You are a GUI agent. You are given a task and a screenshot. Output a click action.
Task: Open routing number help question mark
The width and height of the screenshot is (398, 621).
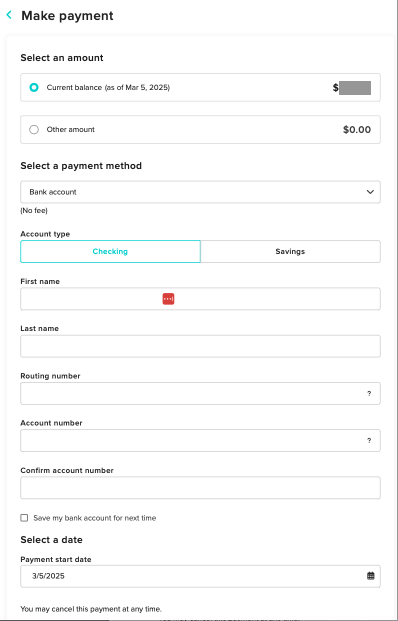click(369, 393)
